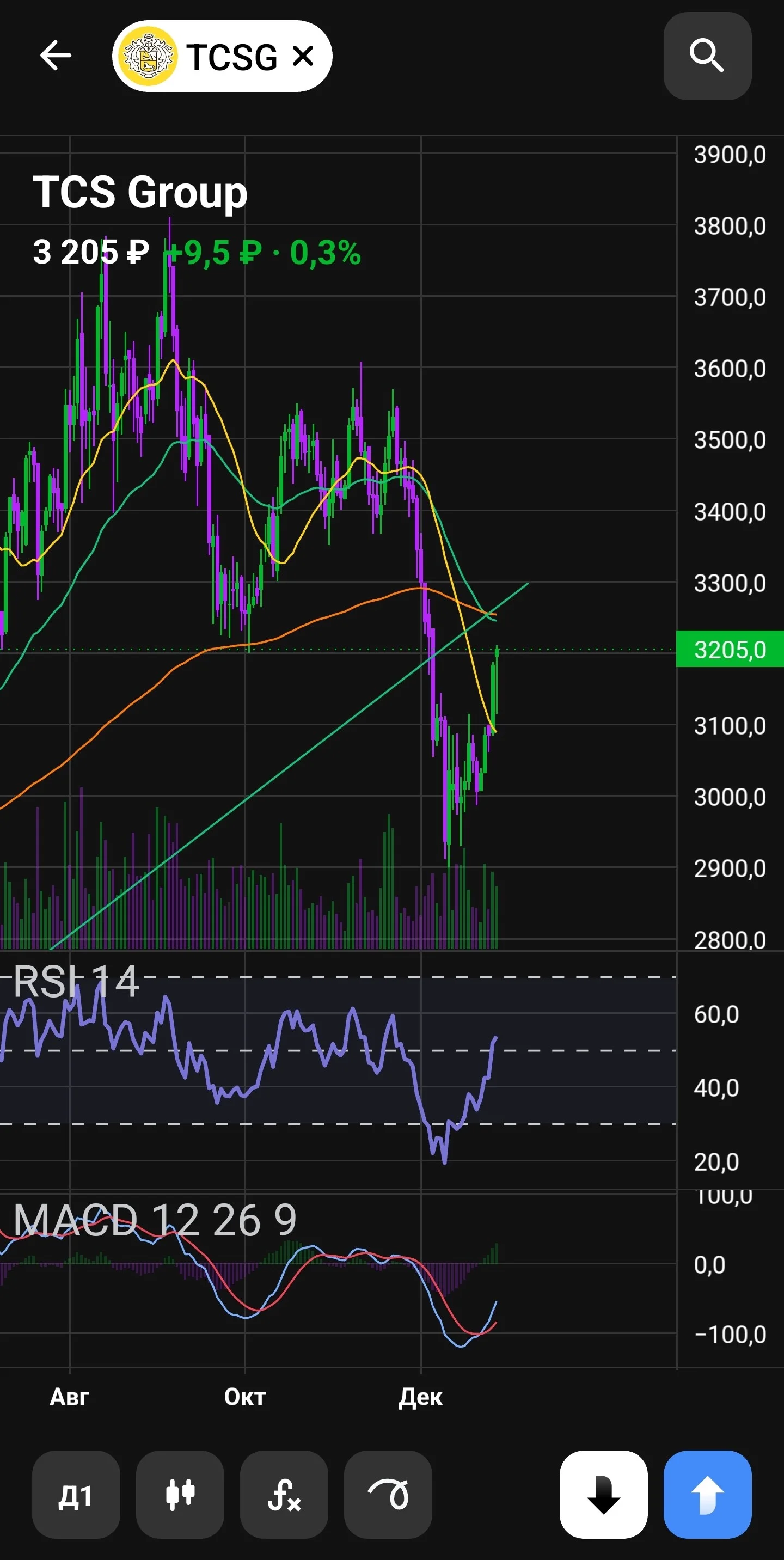Tap the 2800,0 price axis value

tap(730, 940)
